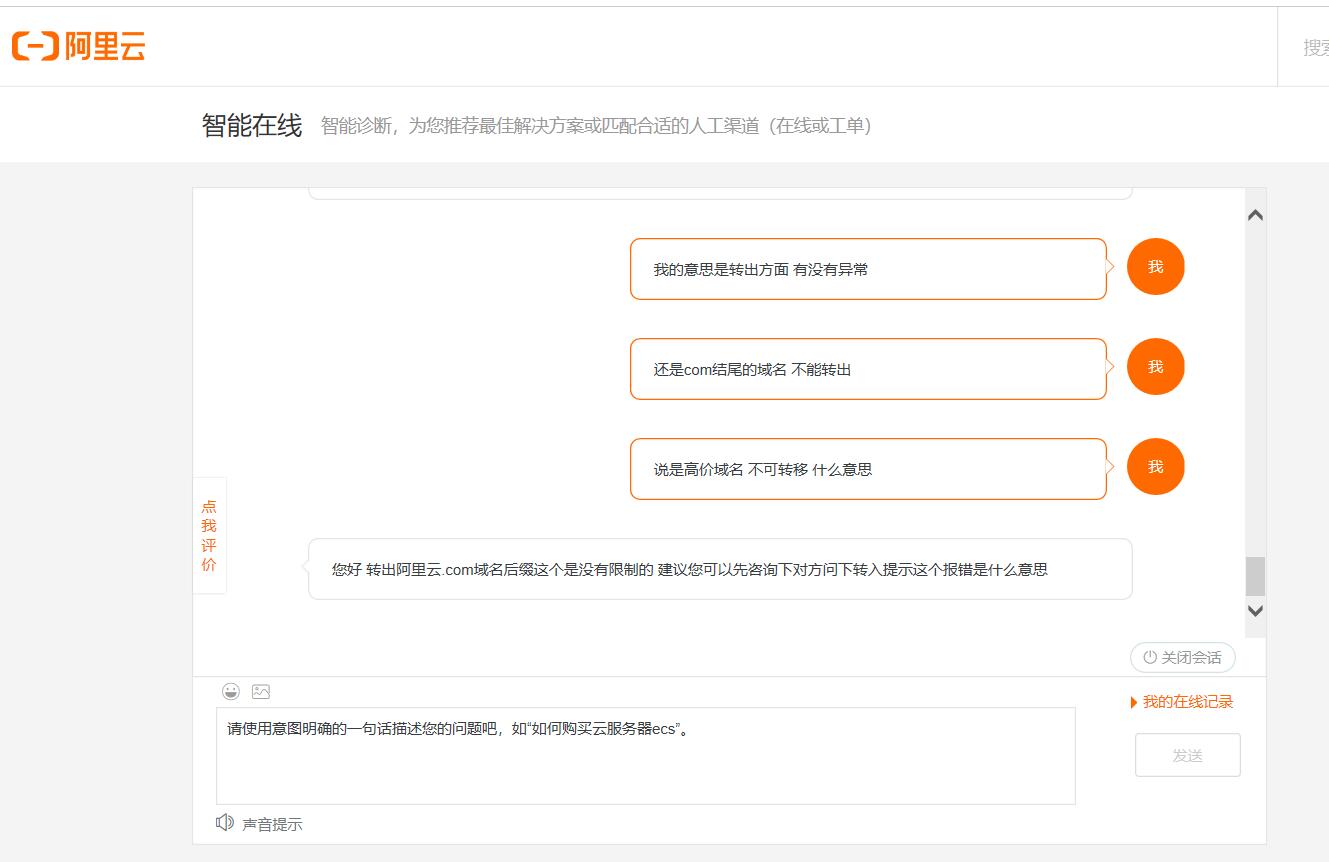Click the upward chevron atop the chat scrollbar
The image size is (1329, 862).
1254,214
